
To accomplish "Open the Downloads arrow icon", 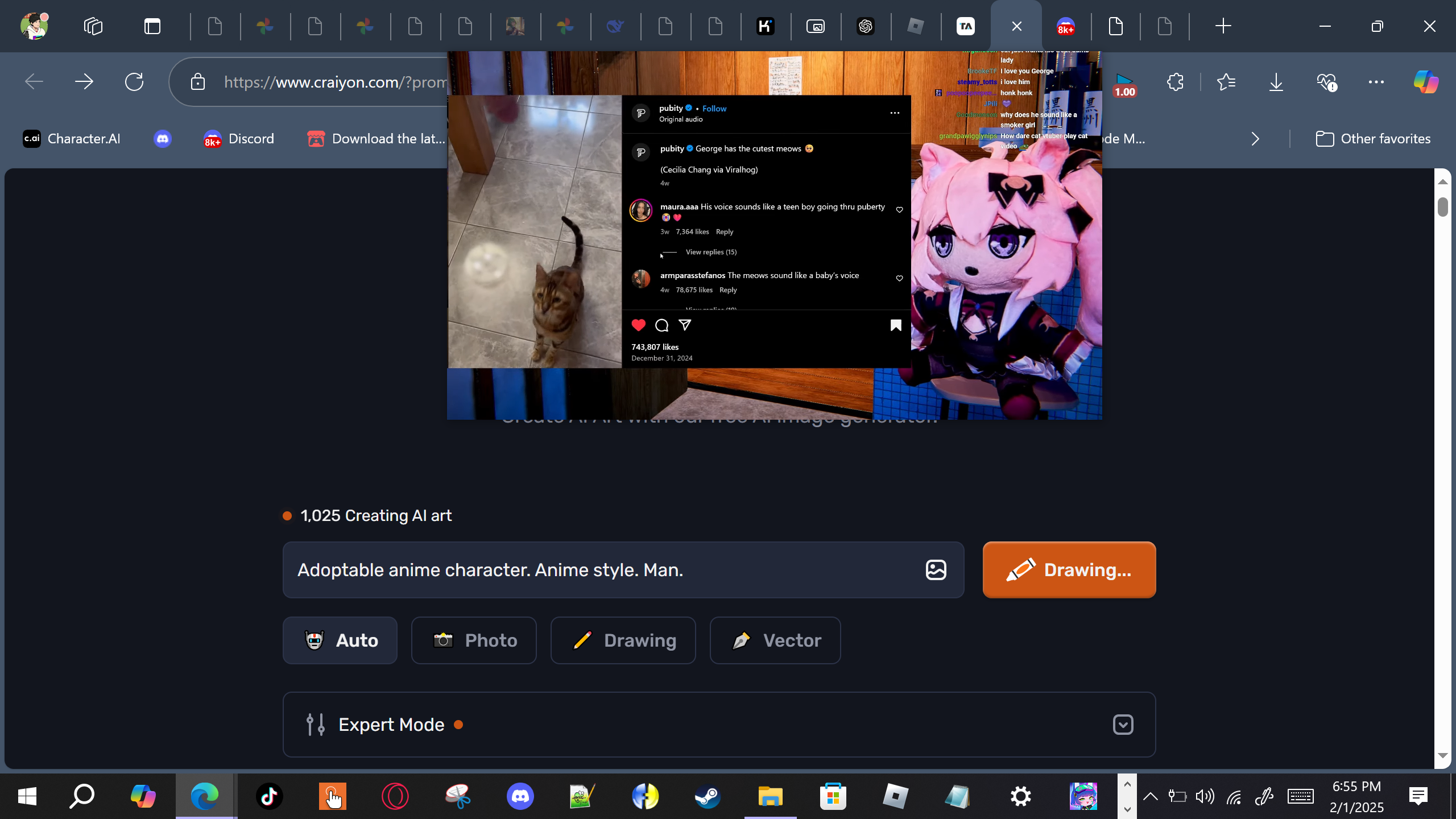I will pyautogui.click(x=1276, y=82).
